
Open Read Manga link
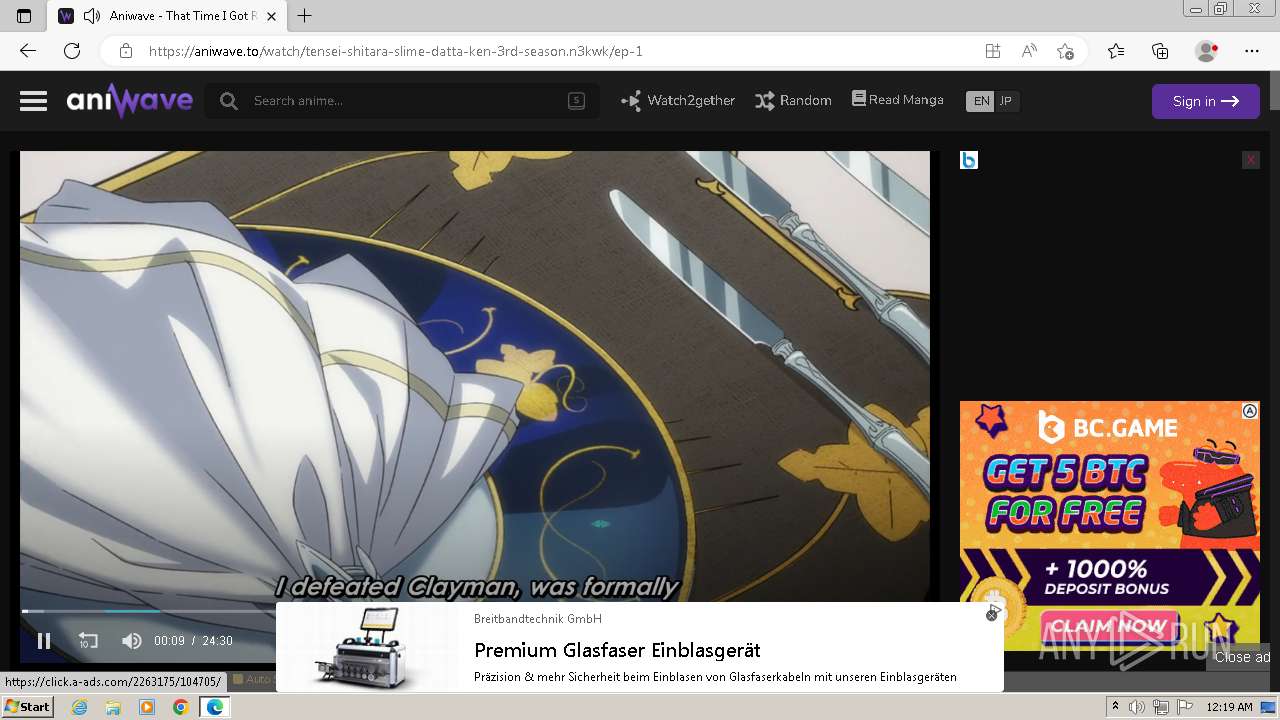[x=898, y=100]
